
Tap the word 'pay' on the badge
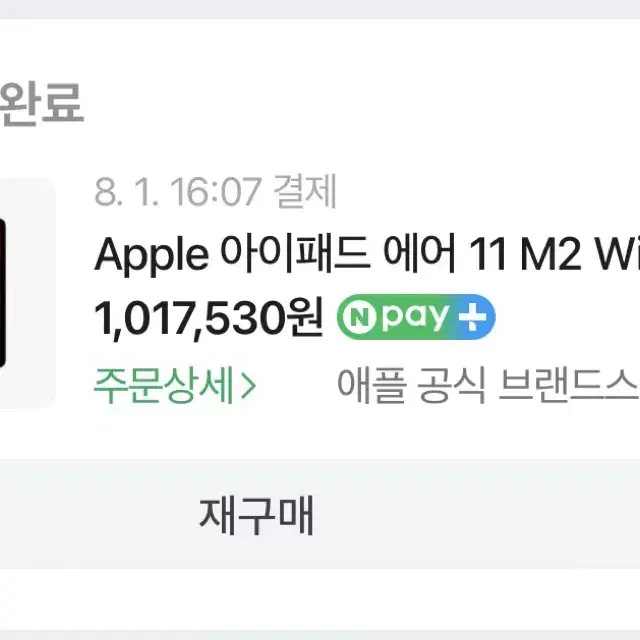pos(415,317)
